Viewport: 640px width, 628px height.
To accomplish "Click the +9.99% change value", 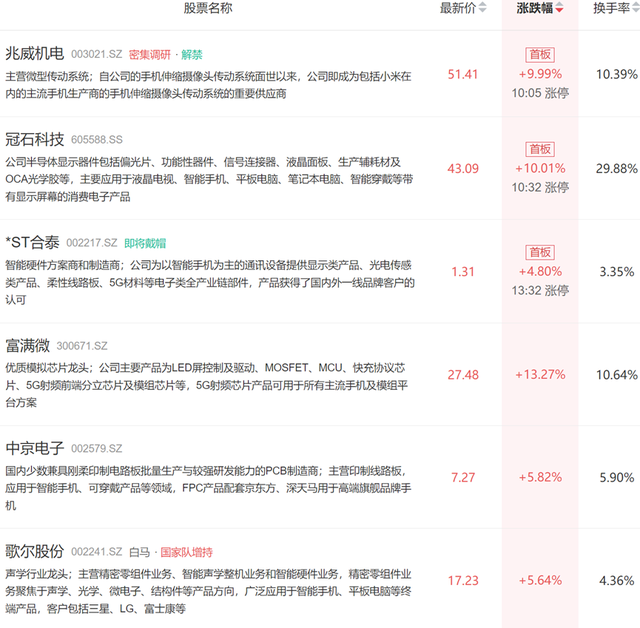I will tap(540, 74).
